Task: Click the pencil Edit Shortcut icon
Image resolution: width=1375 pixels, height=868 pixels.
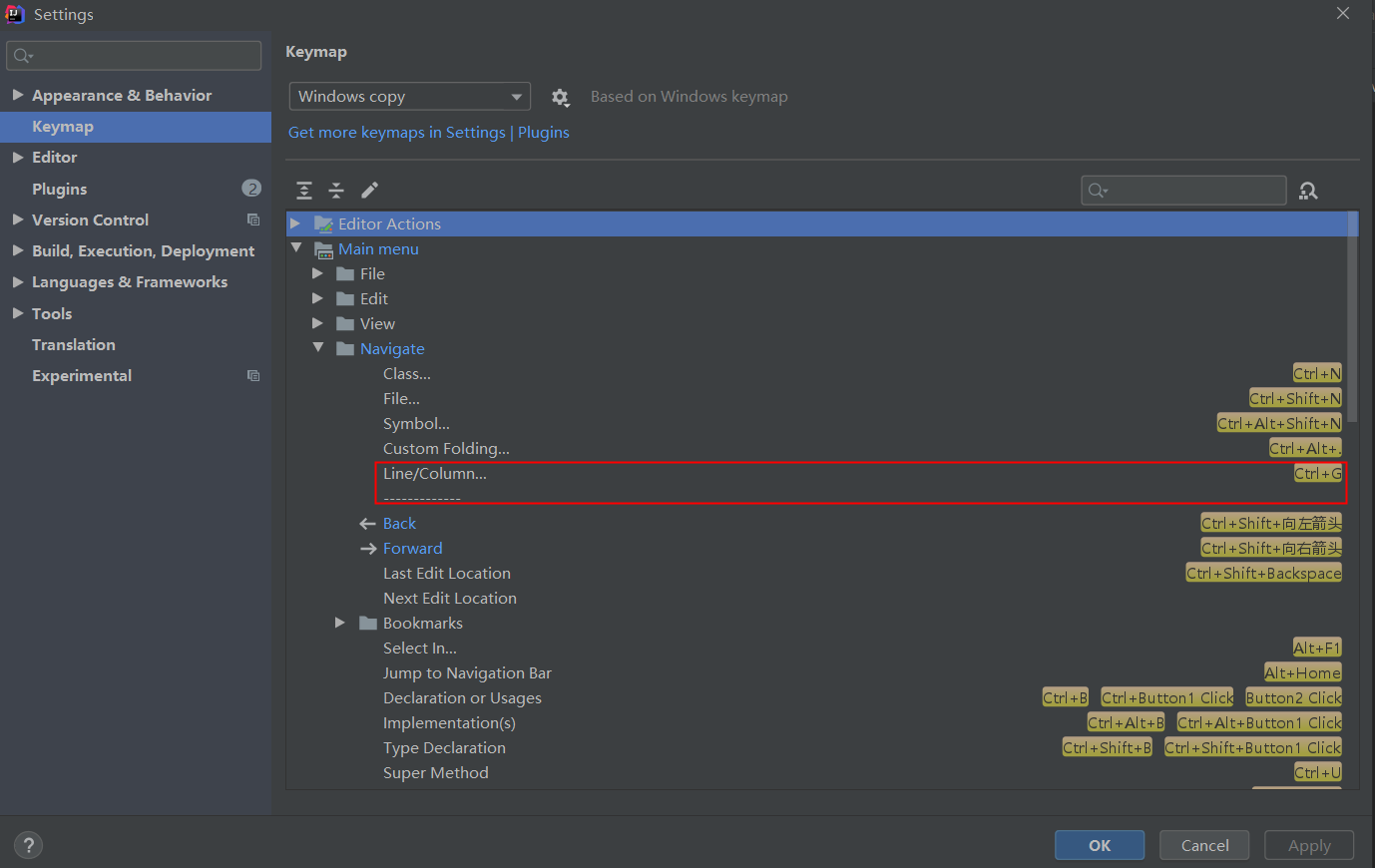Action: click(x=369, y=191)
